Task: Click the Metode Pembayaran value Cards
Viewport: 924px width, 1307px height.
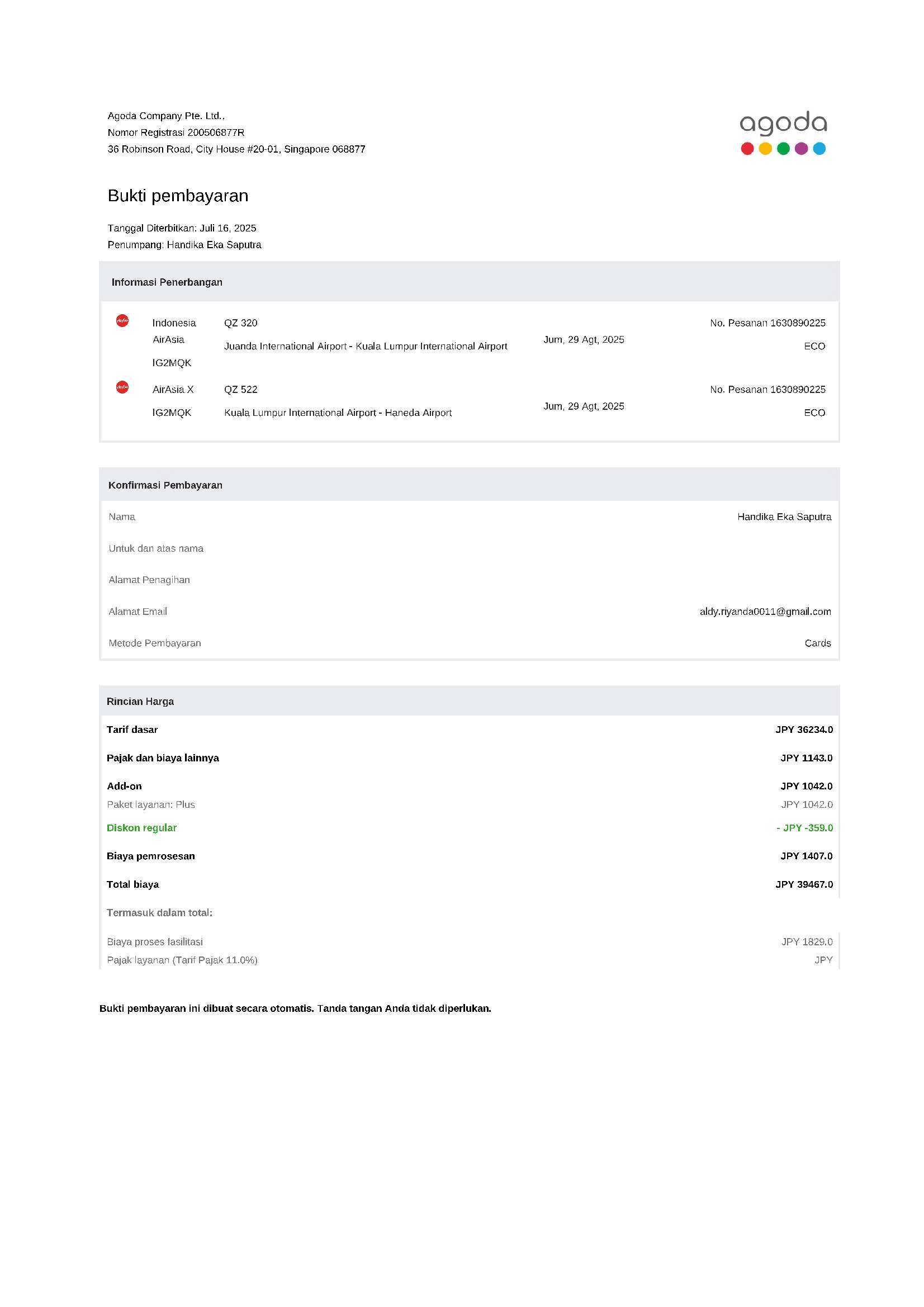Action: coord(818,643)
